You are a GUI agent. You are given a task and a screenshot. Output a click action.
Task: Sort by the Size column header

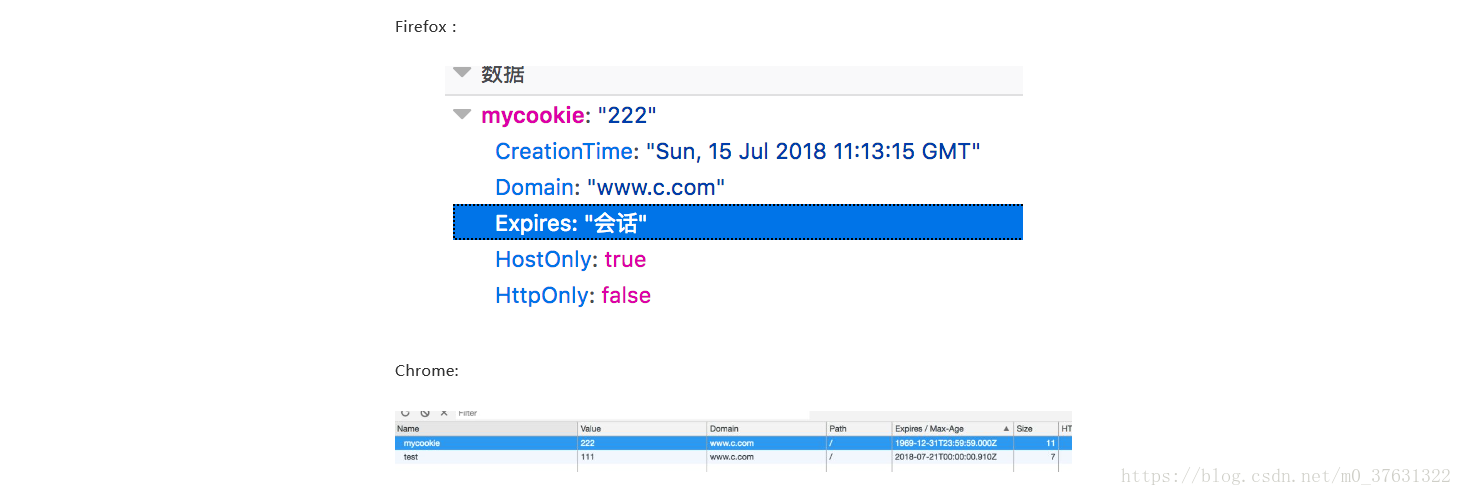tap(1035, 428)
